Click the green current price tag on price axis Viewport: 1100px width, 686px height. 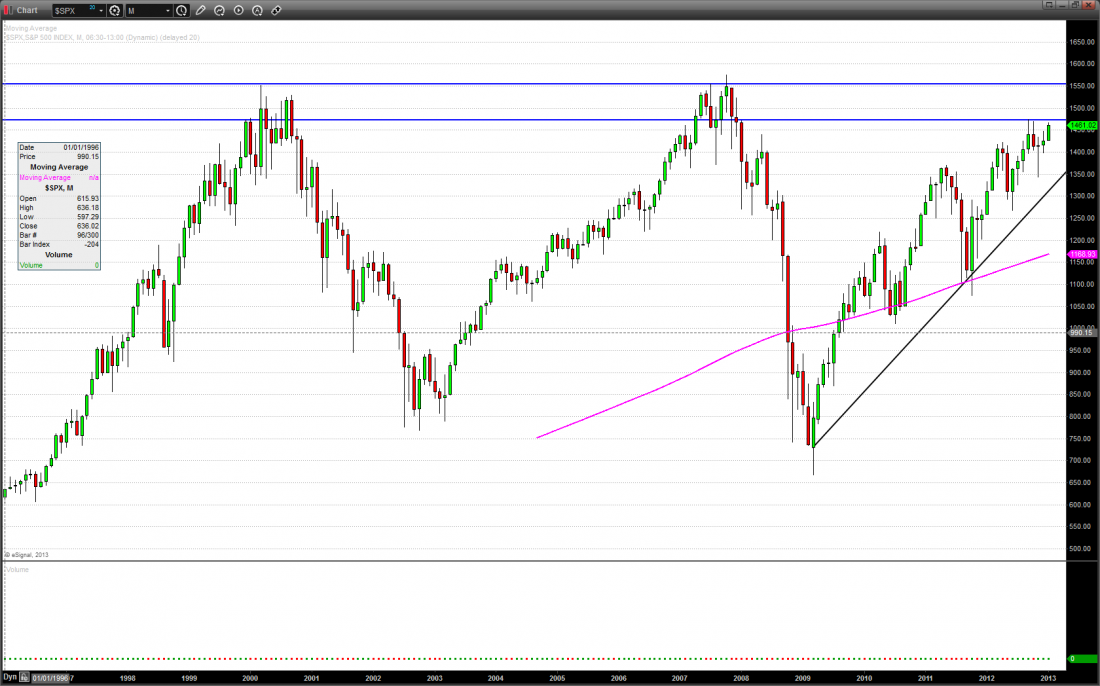coord(1082,126)
